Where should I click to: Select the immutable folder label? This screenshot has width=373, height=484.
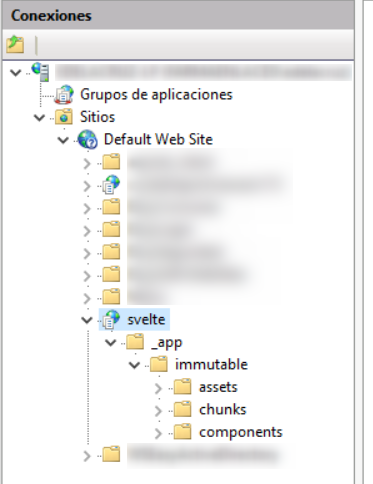coord(211,365)
